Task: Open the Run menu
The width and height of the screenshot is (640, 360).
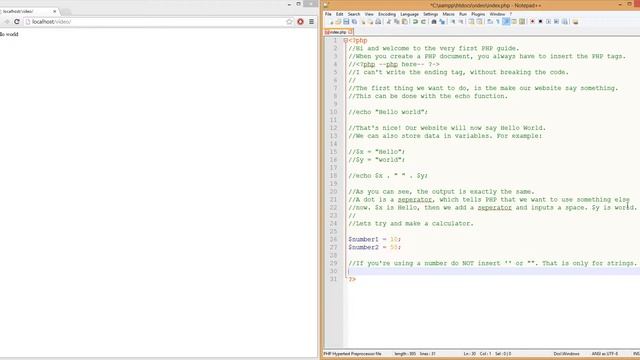Action: [463, 14]
